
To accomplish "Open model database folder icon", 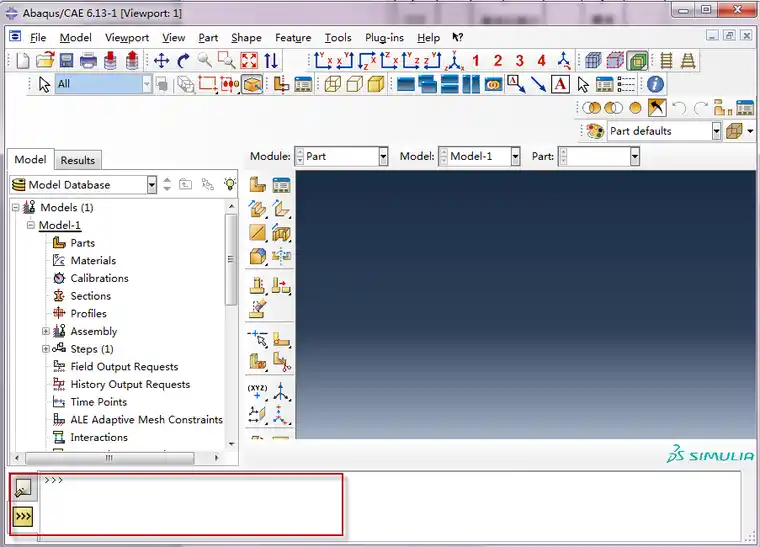I will click(45, 61).
